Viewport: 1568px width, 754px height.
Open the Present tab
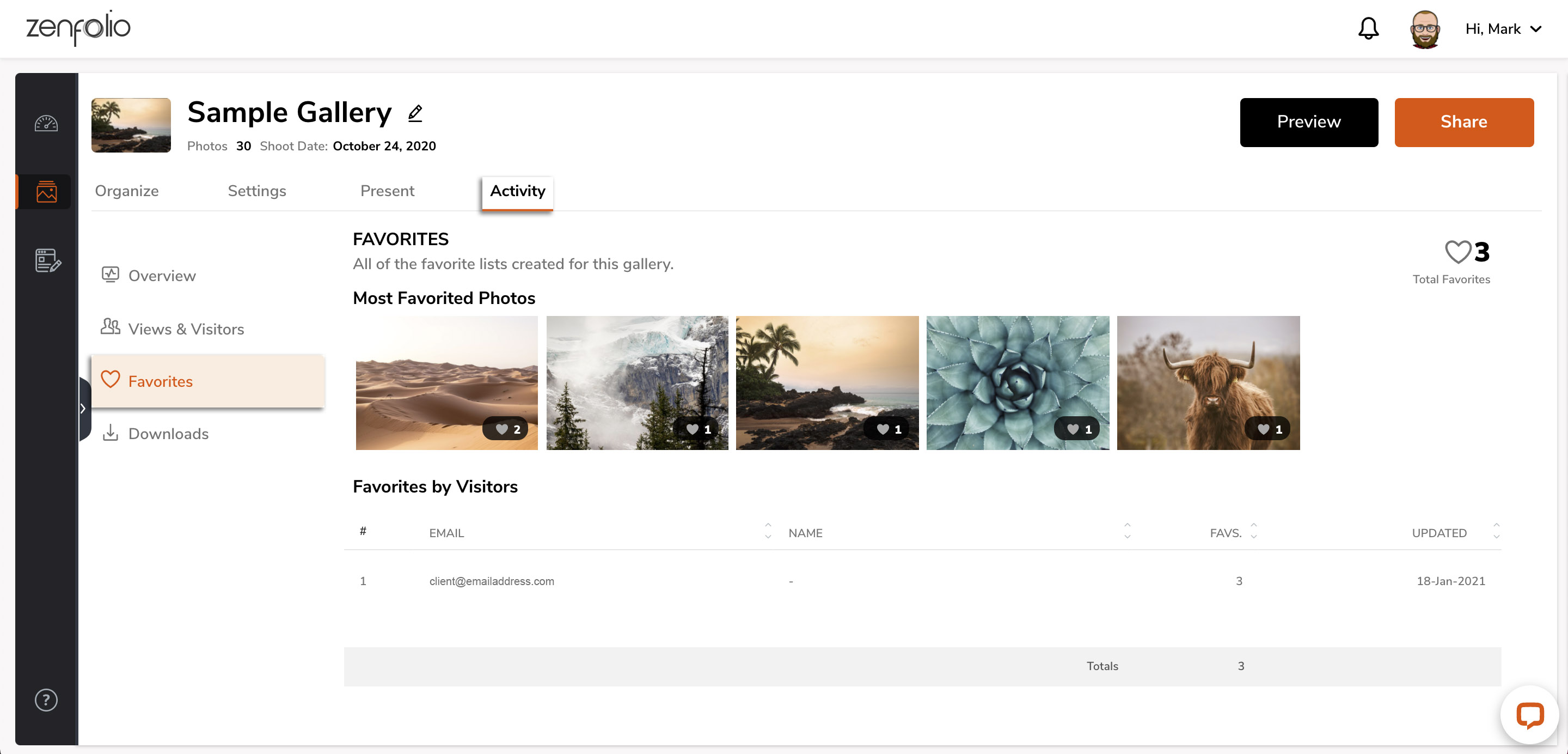387,191
